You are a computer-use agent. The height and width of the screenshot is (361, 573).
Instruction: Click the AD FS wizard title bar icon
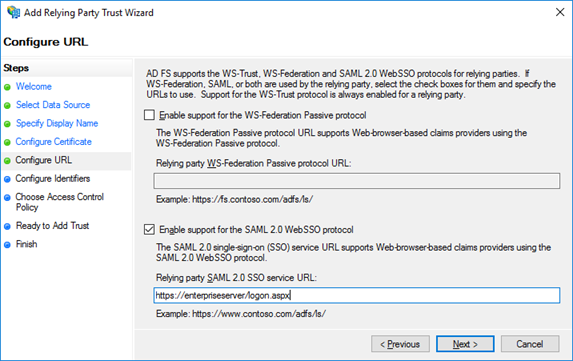click(14, 12)
